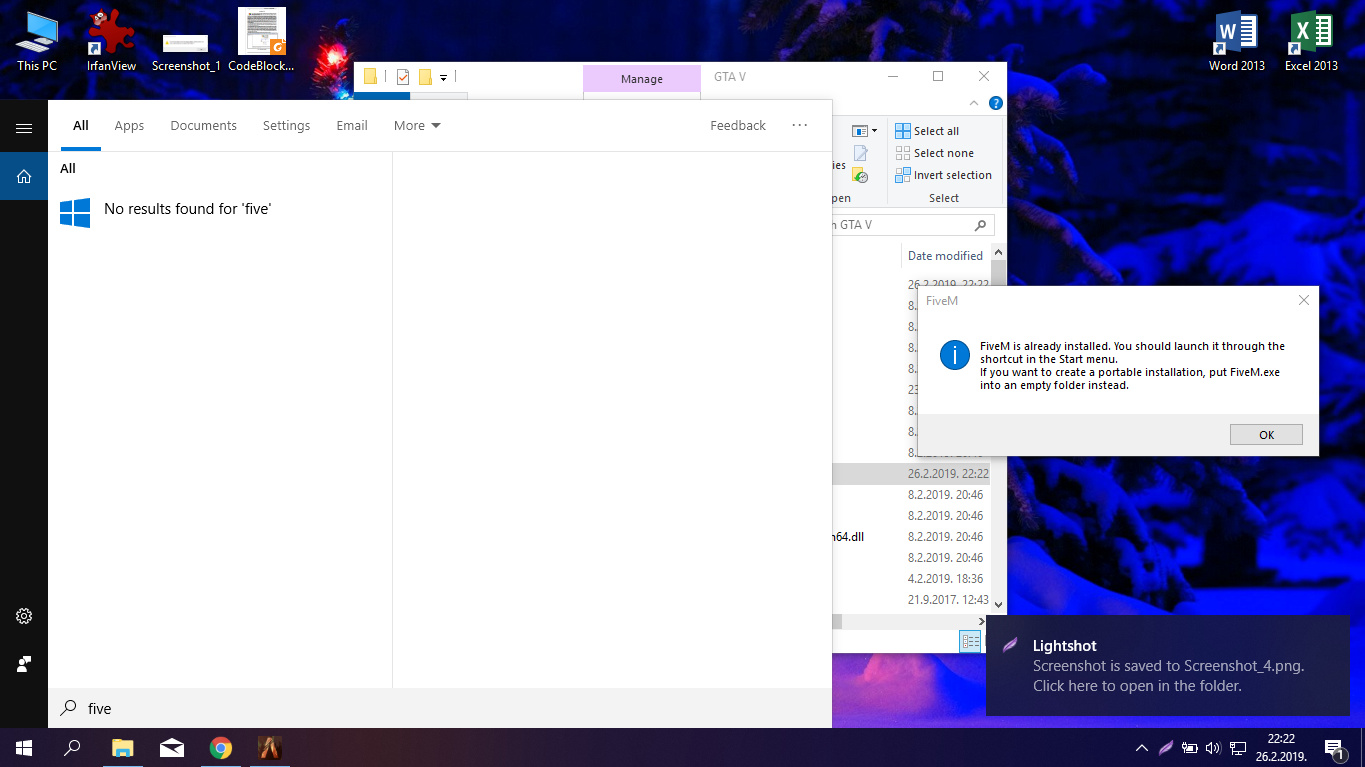
Task: Click the Feedback link in search panel
Action: 738,125
